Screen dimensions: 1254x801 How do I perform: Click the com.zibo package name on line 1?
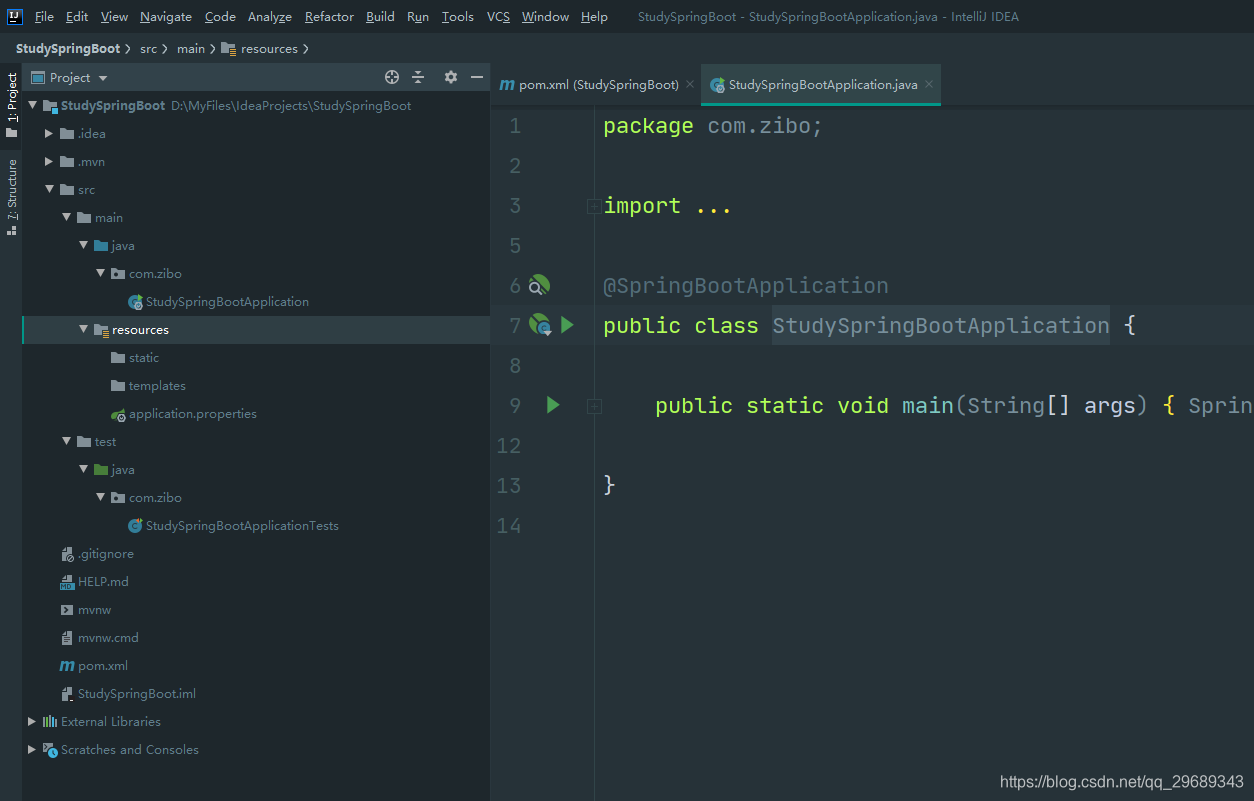758,126
